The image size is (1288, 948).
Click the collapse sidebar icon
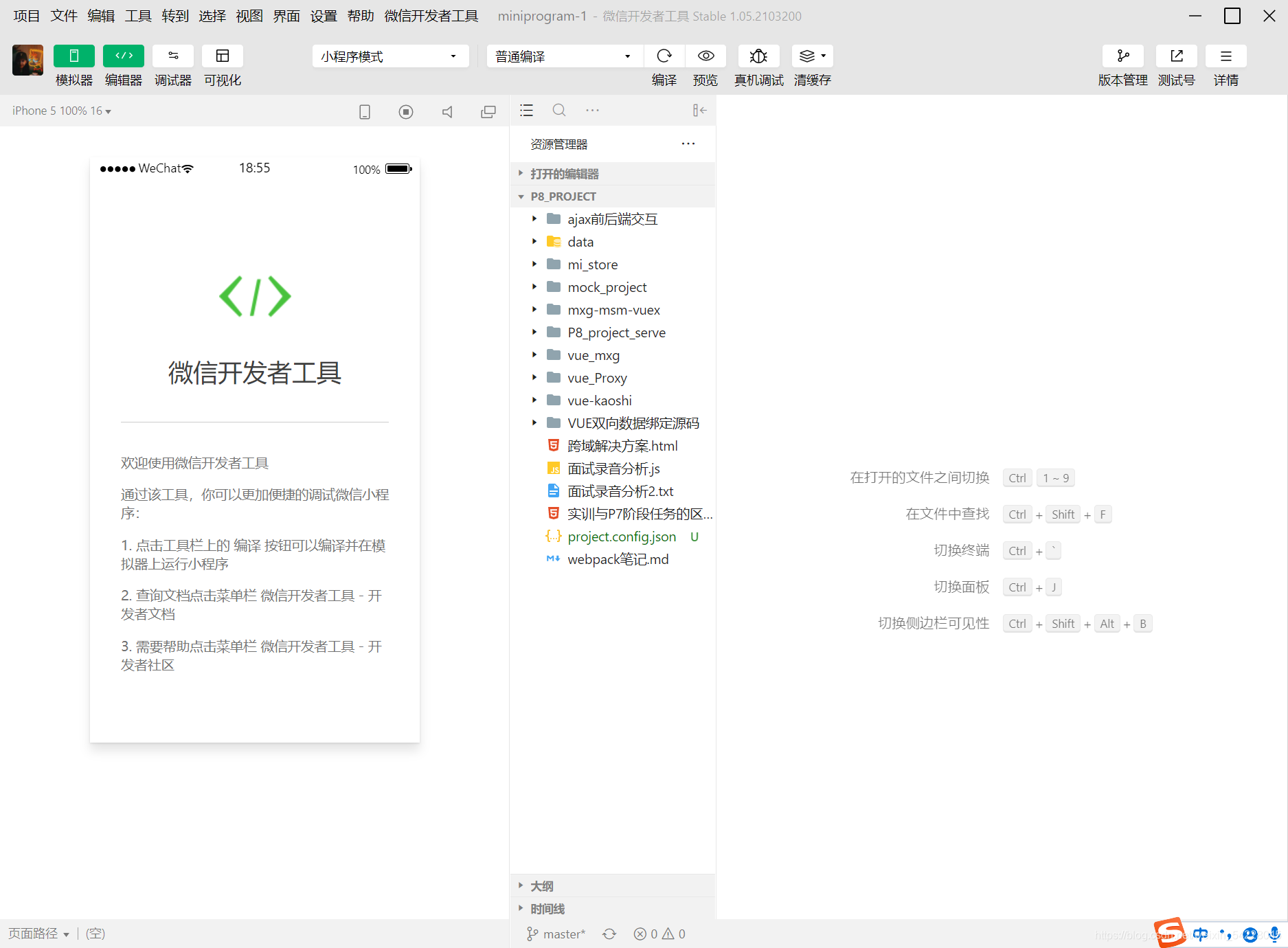(x=699, y=110)
